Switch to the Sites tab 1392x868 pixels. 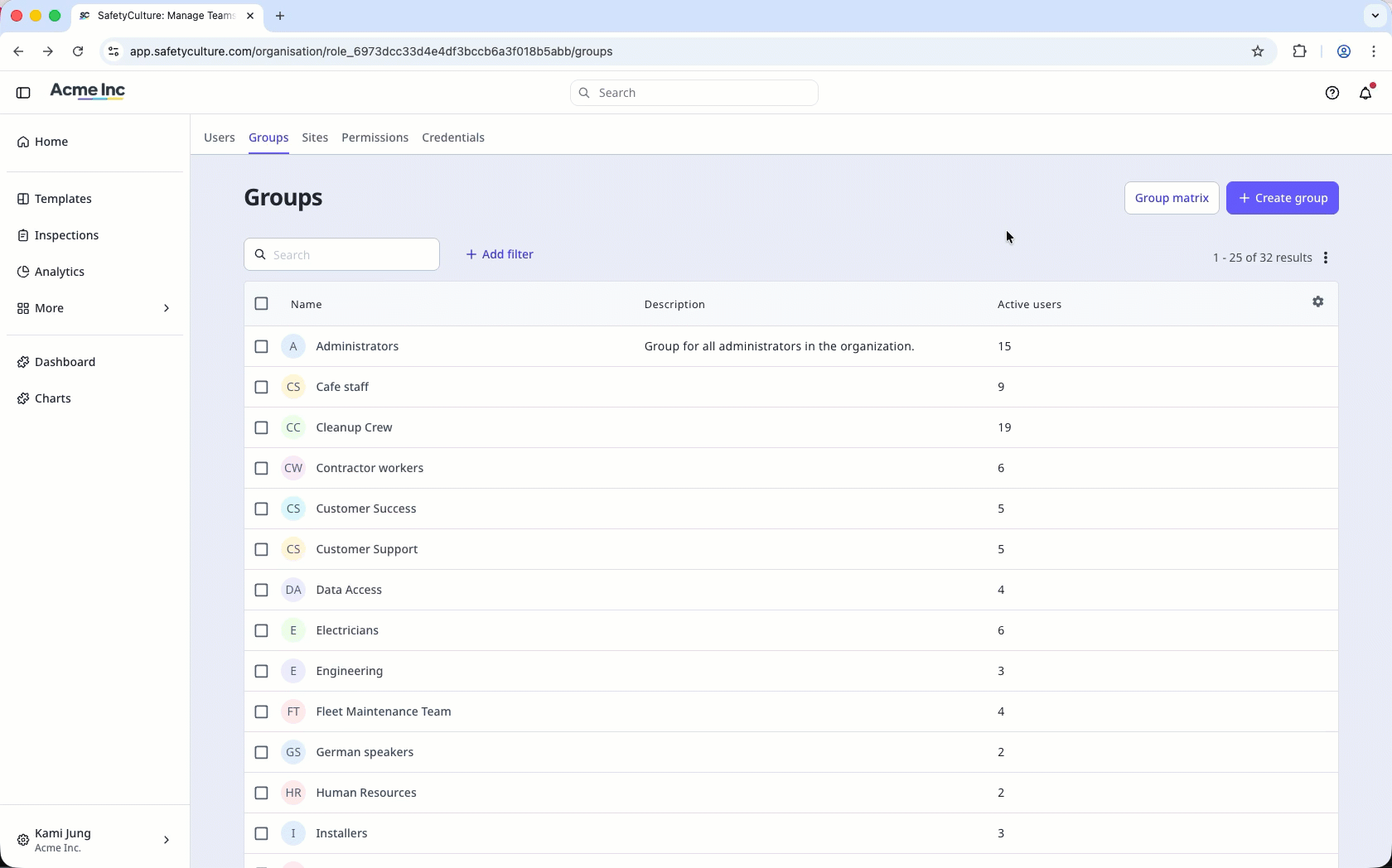tap(315, 137)
